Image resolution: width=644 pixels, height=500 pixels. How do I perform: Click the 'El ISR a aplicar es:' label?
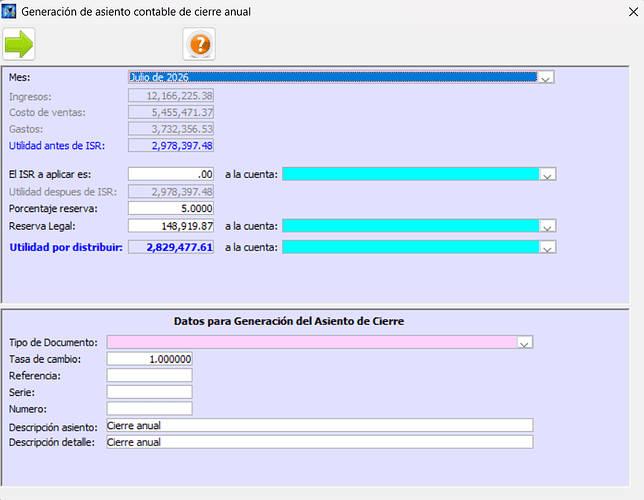point(50,175)
